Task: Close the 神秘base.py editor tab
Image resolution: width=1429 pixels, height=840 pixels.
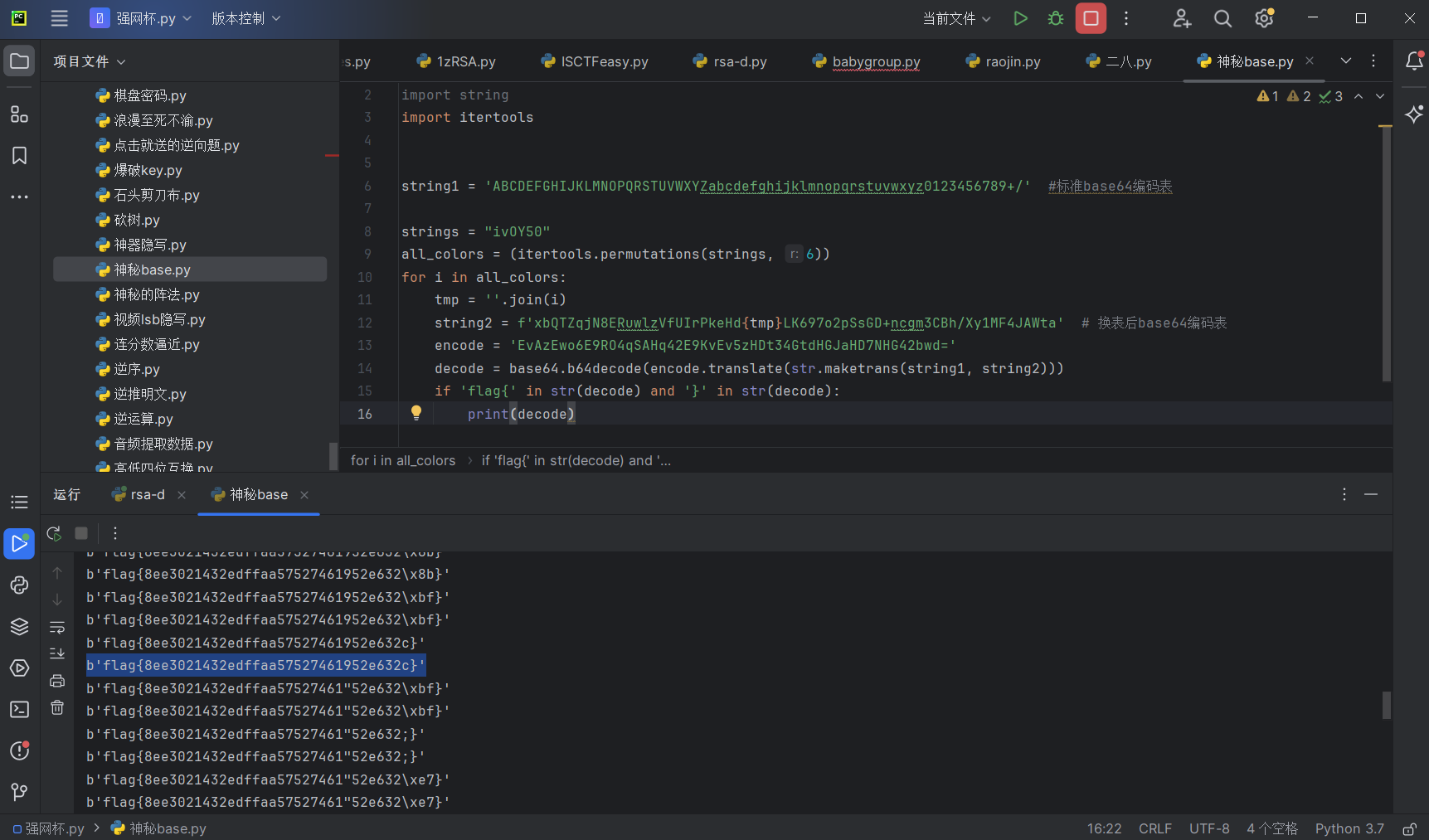Action: (1310, 61)
